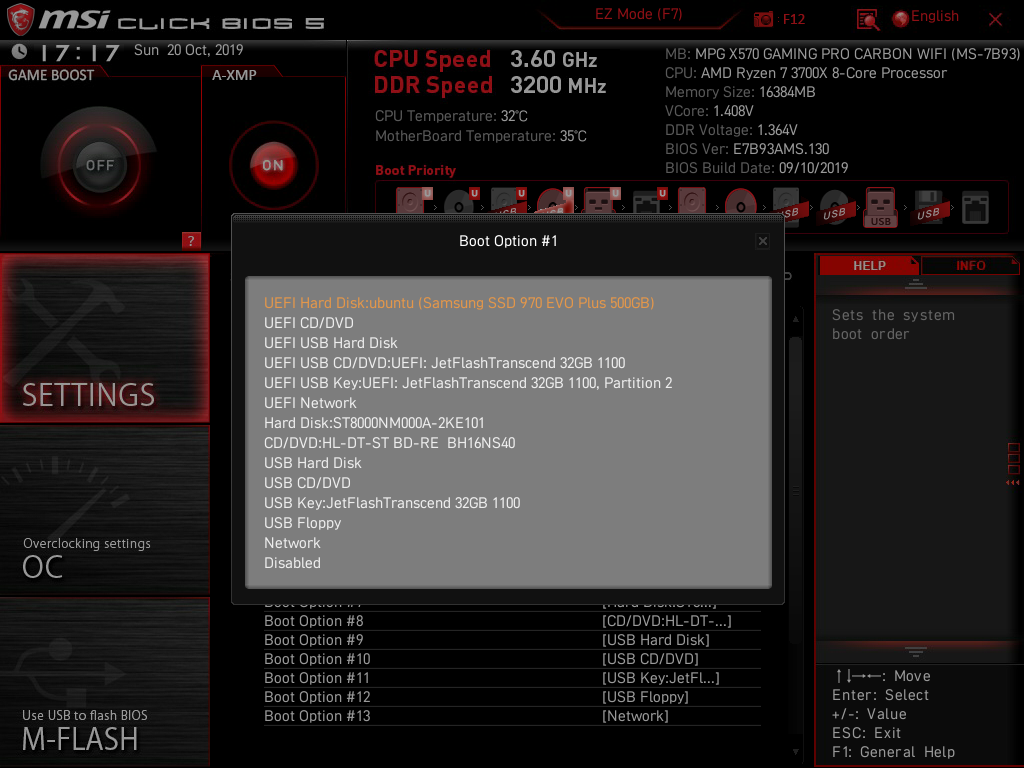Open language options via the English globe icon
Viewport: 1024px width, 768px height.
click(900, 17)
